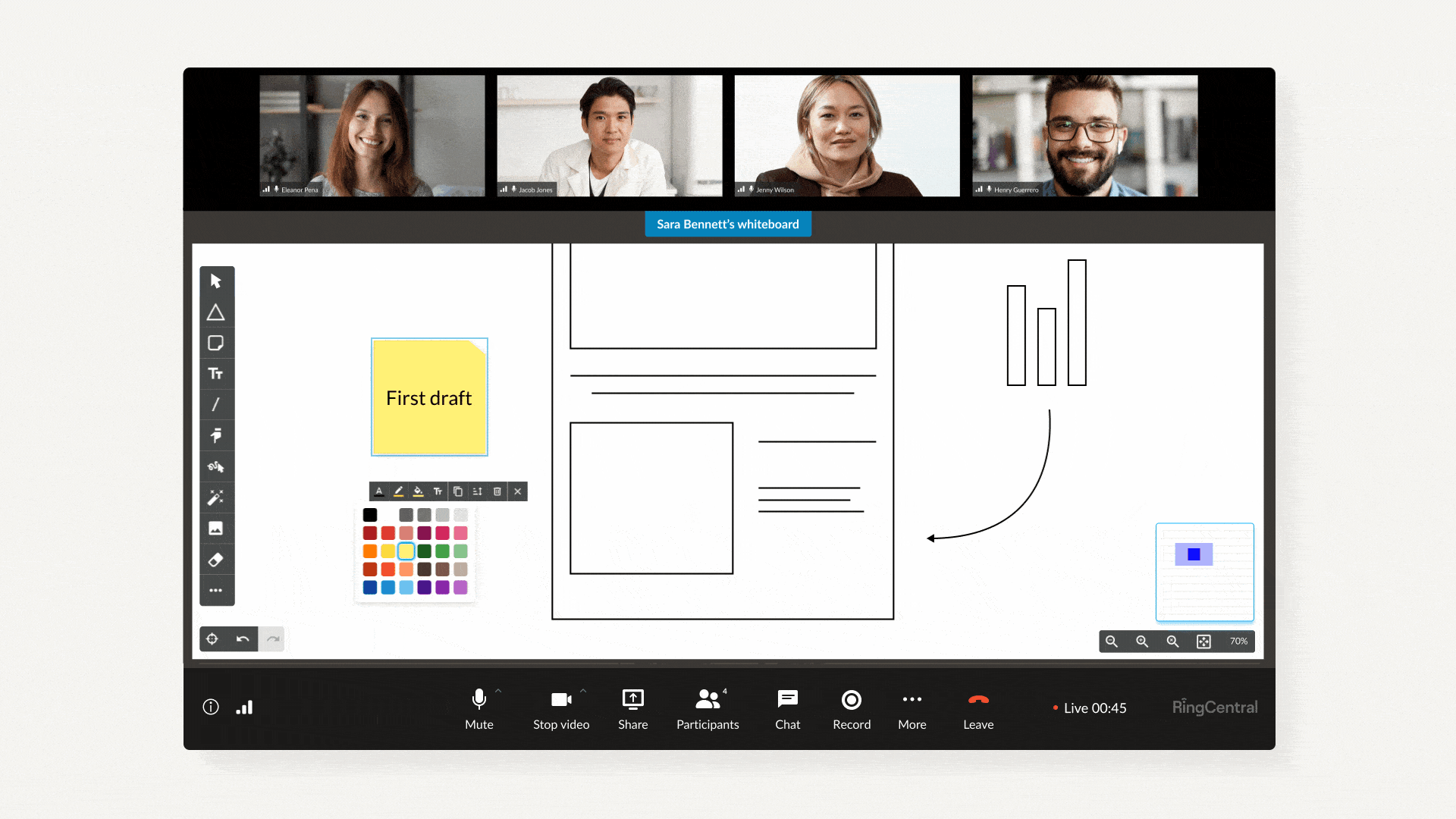Select the Magic Wand tool

click(x=216, y=498)
